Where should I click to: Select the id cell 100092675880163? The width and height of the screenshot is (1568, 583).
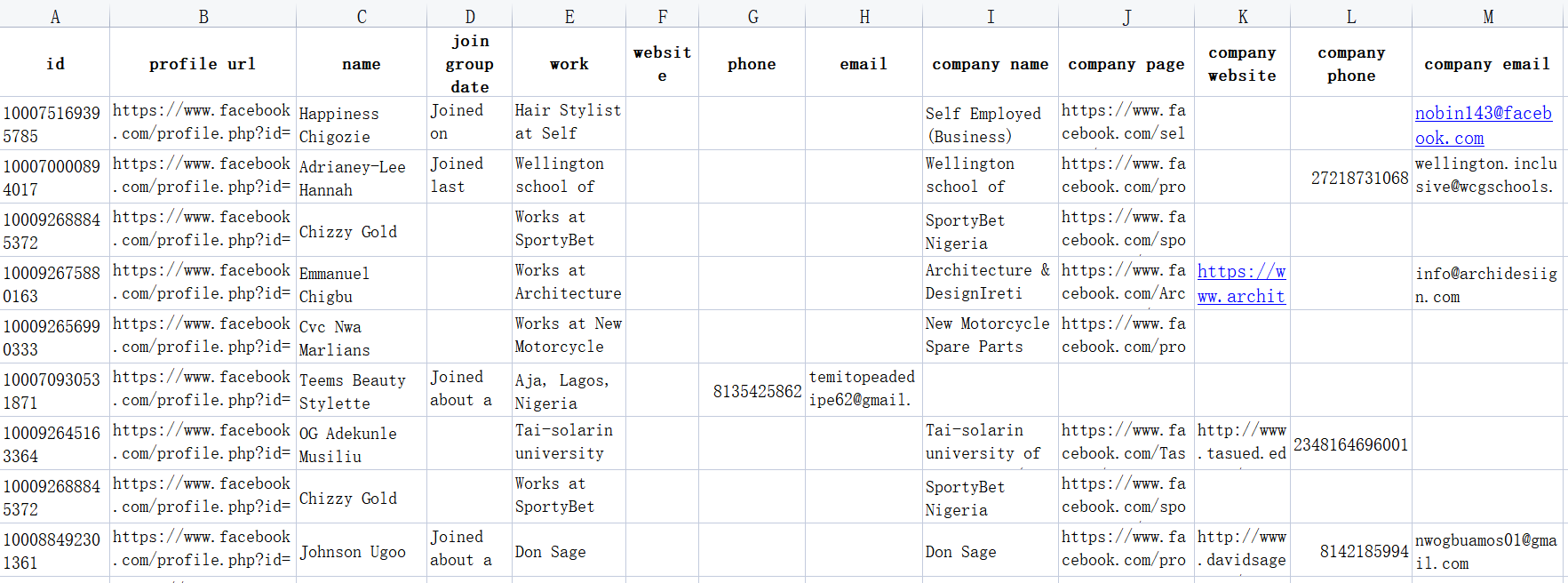[55, 284]
